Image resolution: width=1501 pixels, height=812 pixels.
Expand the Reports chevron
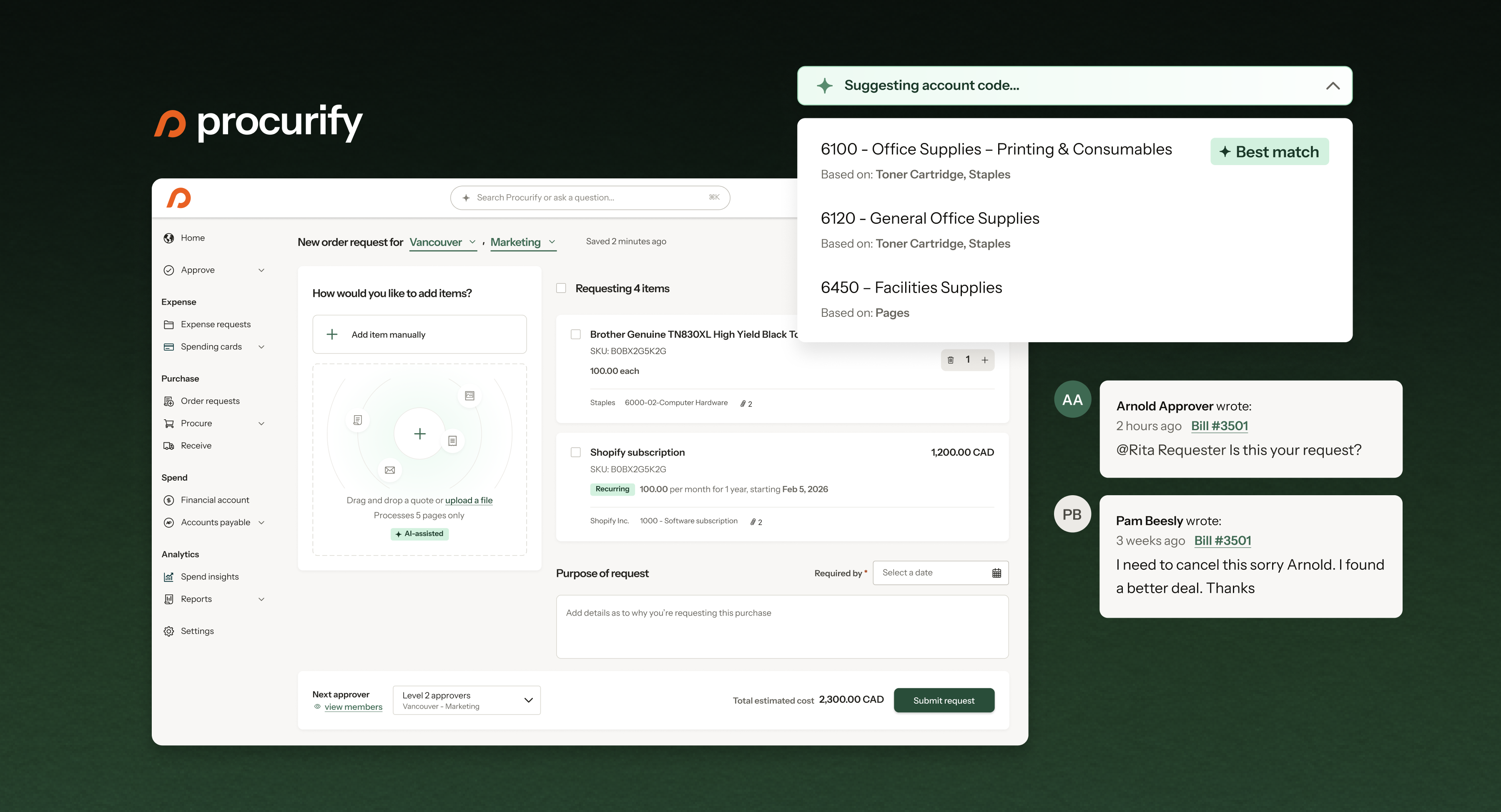coord(261,599)
